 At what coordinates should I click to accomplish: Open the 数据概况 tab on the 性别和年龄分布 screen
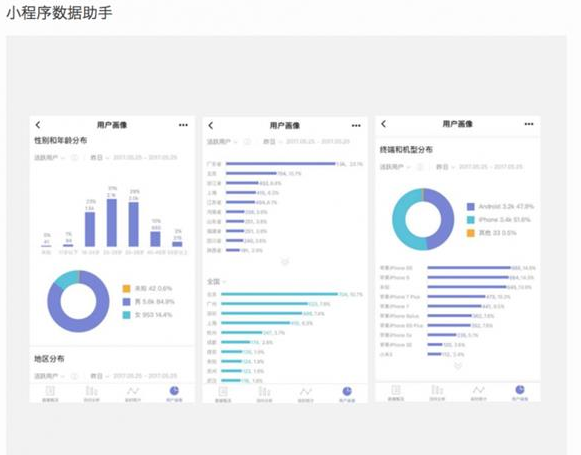click(50, 393)
